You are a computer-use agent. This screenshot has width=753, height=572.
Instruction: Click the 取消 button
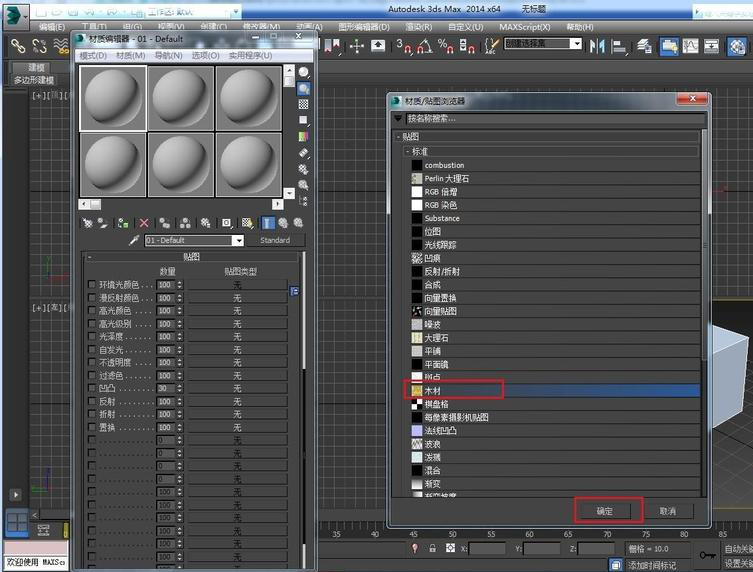point(667,511)
